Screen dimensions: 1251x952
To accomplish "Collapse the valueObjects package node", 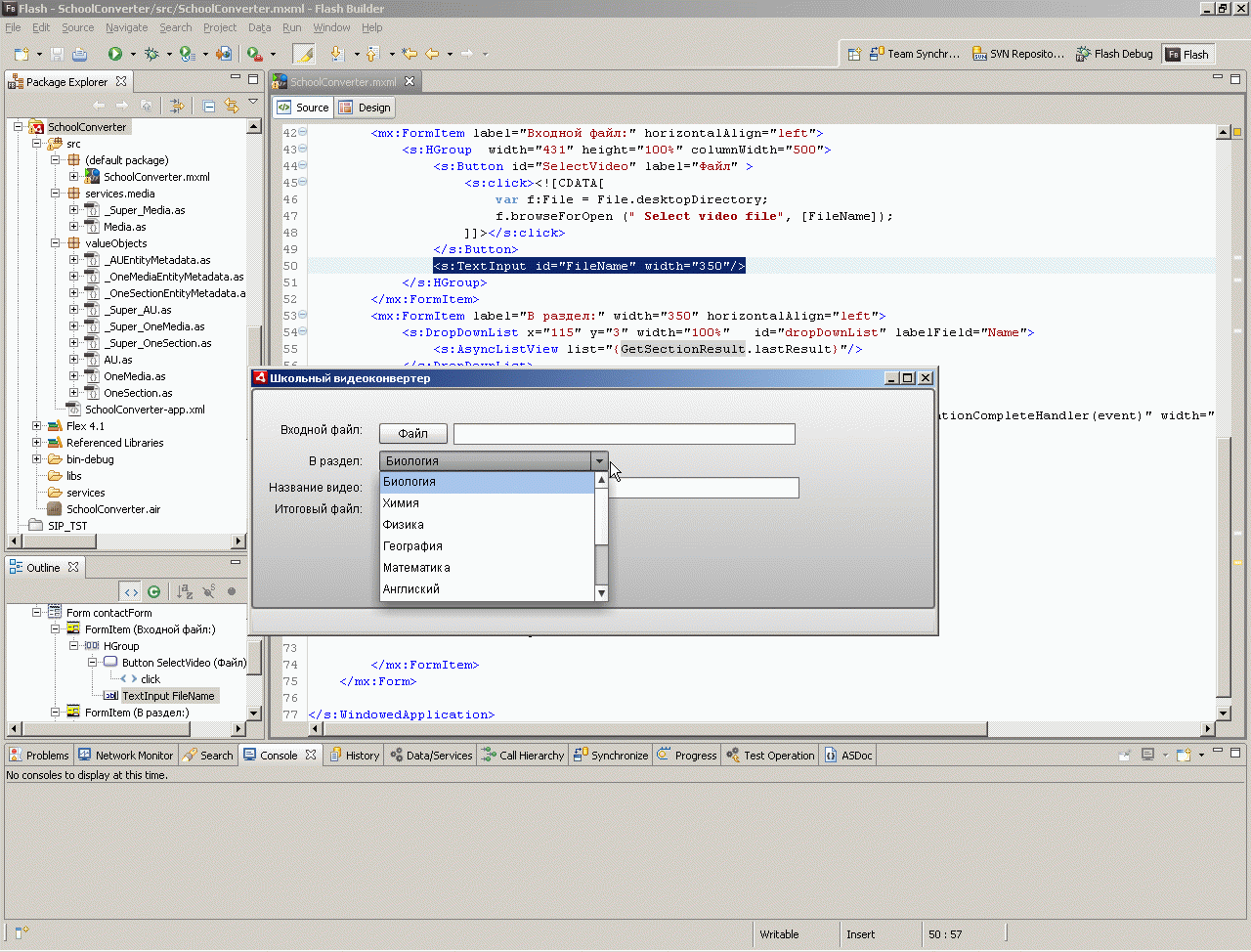I will [56, 243].
